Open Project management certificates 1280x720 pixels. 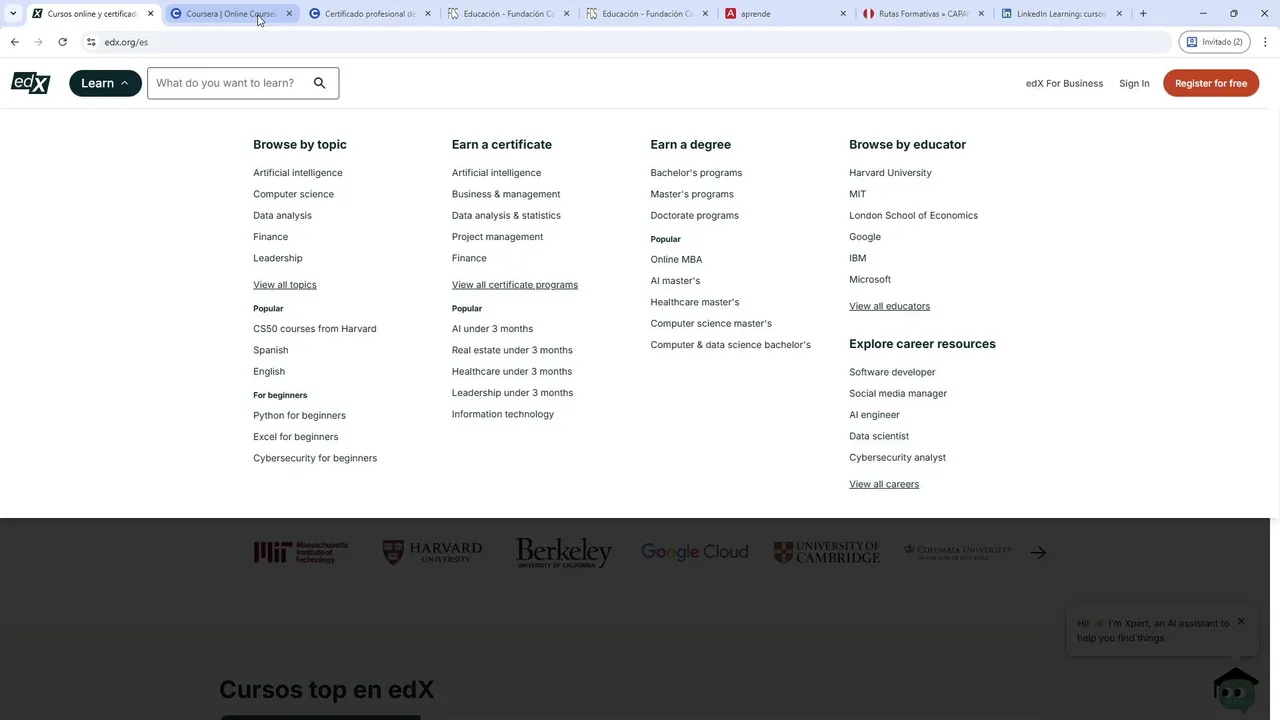click(497, 237)
